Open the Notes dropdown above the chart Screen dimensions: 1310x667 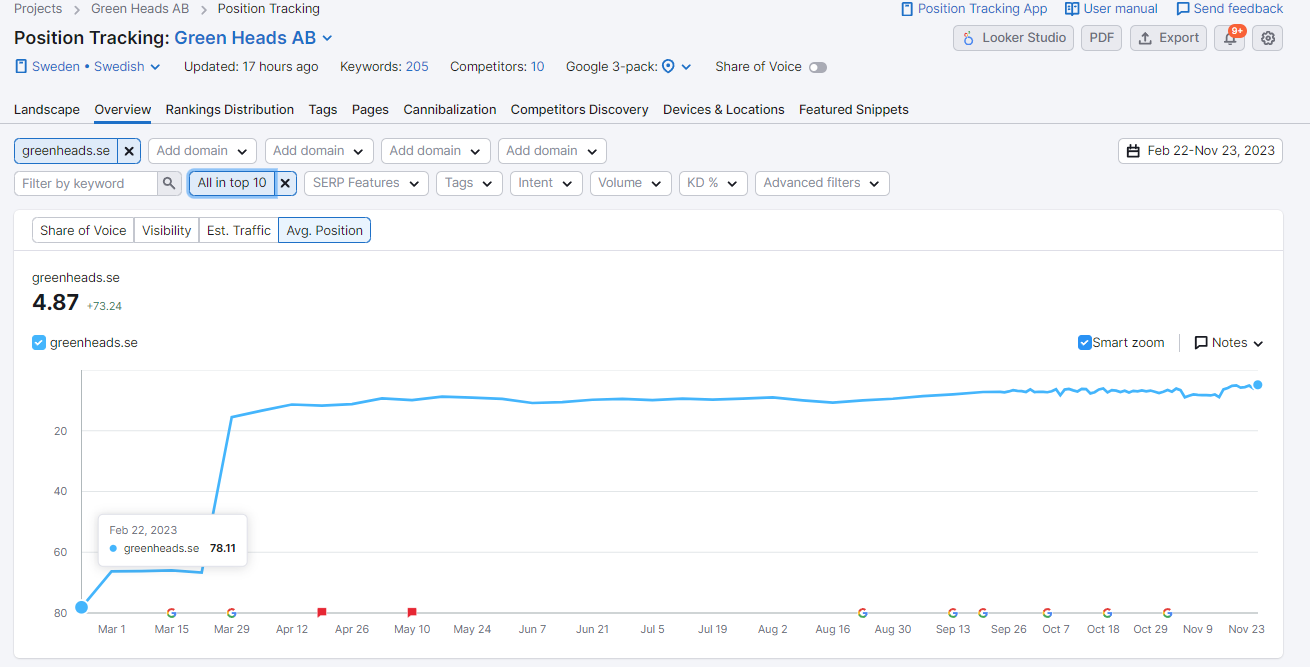pyautogui.click(x=1229, y=343)
